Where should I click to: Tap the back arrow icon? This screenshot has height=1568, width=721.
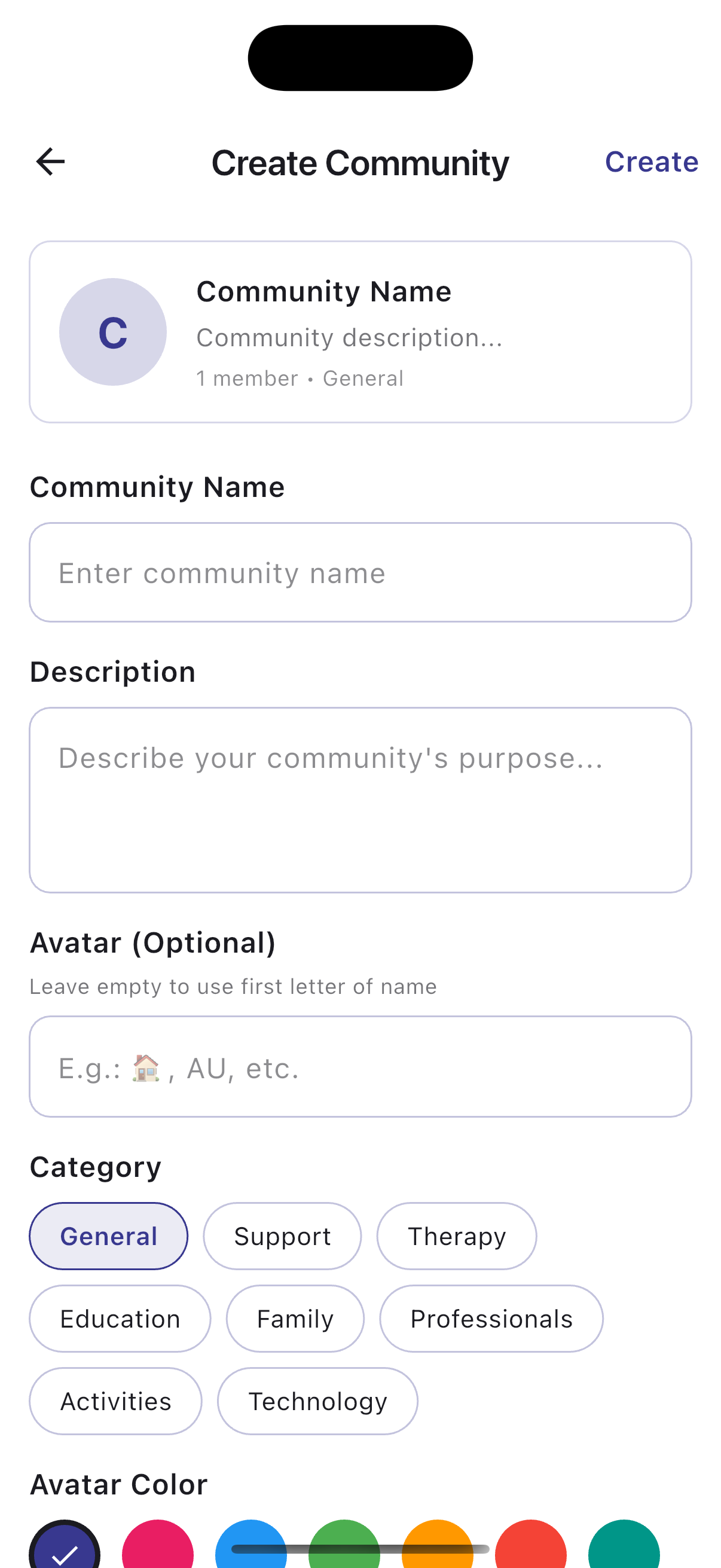(50, 162)
